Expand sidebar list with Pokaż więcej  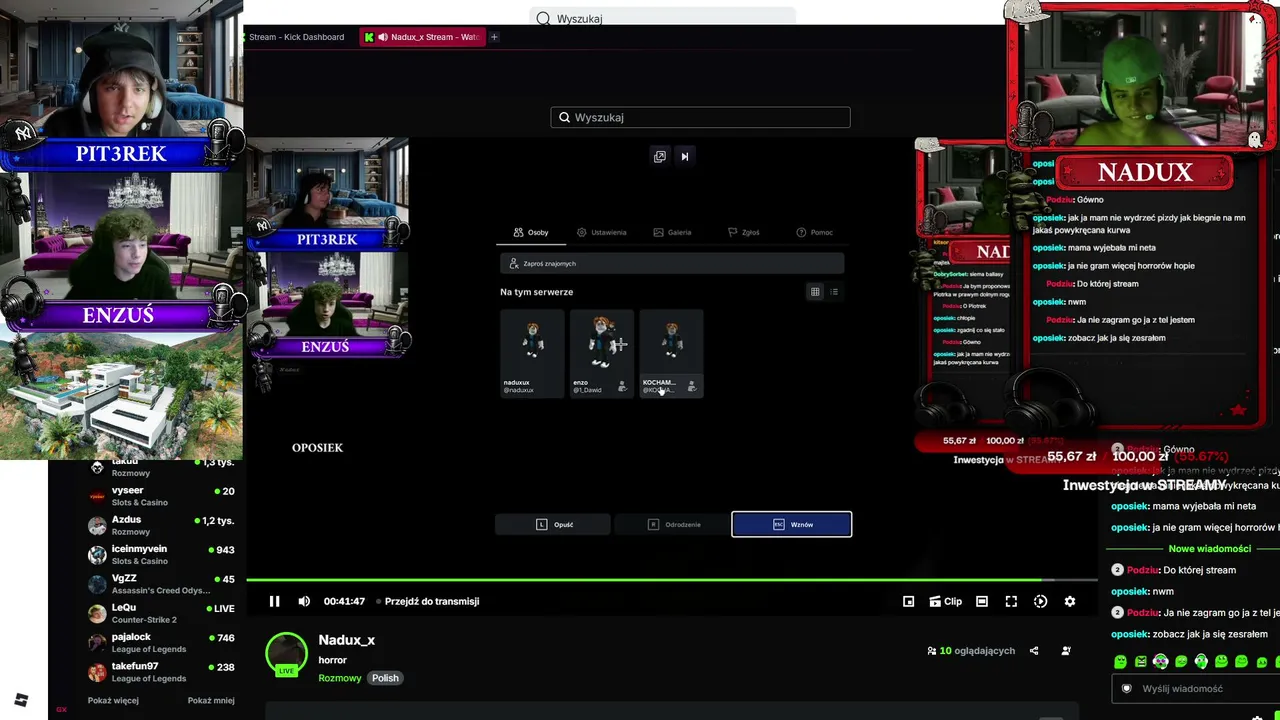(x=113, y=701)
